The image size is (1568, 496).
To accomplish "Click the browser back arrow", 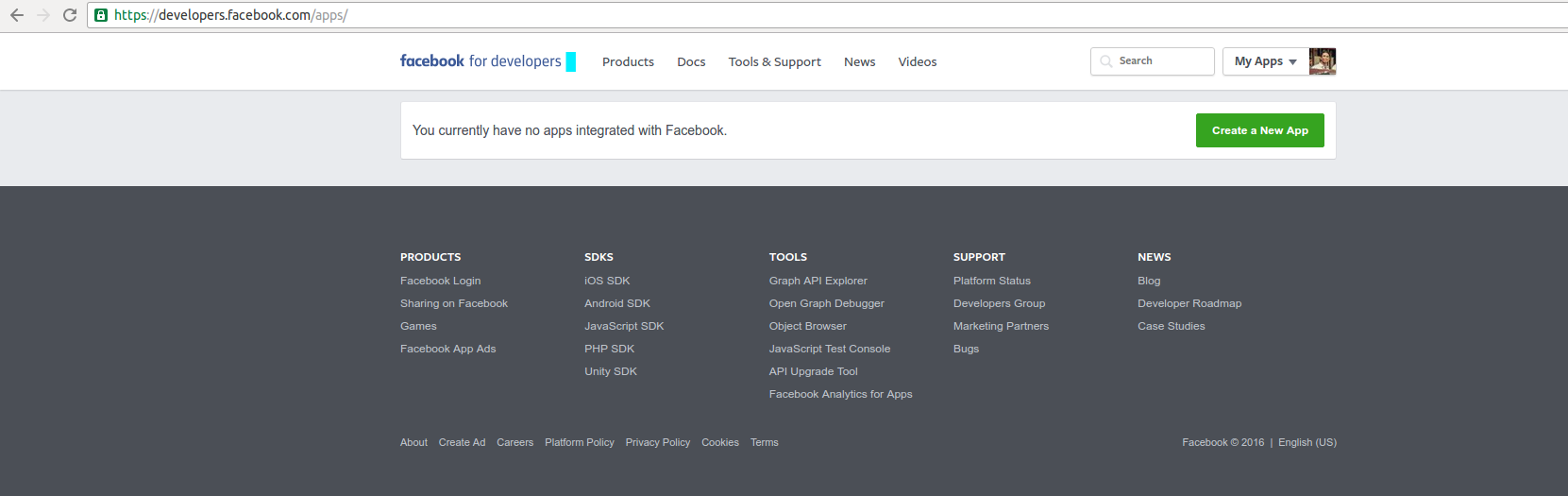I will click(x=17, y=15).
